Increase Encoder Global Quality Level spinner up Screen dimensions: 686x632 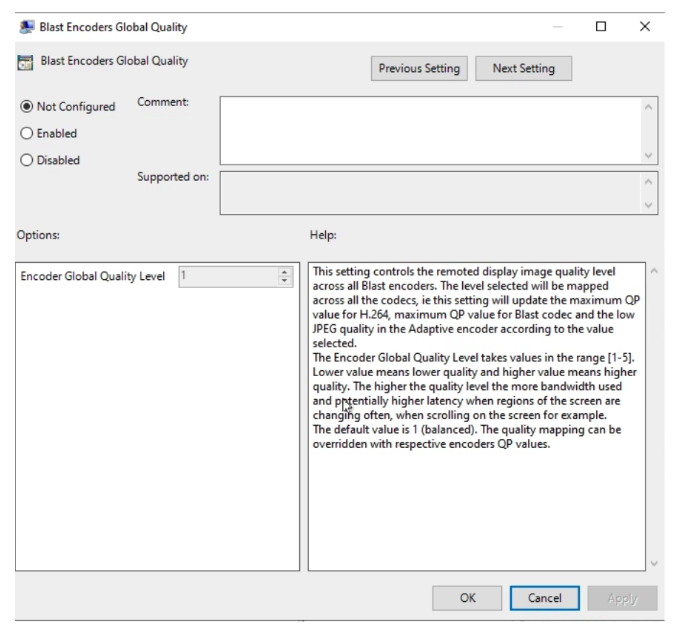(x=284, y=272)
